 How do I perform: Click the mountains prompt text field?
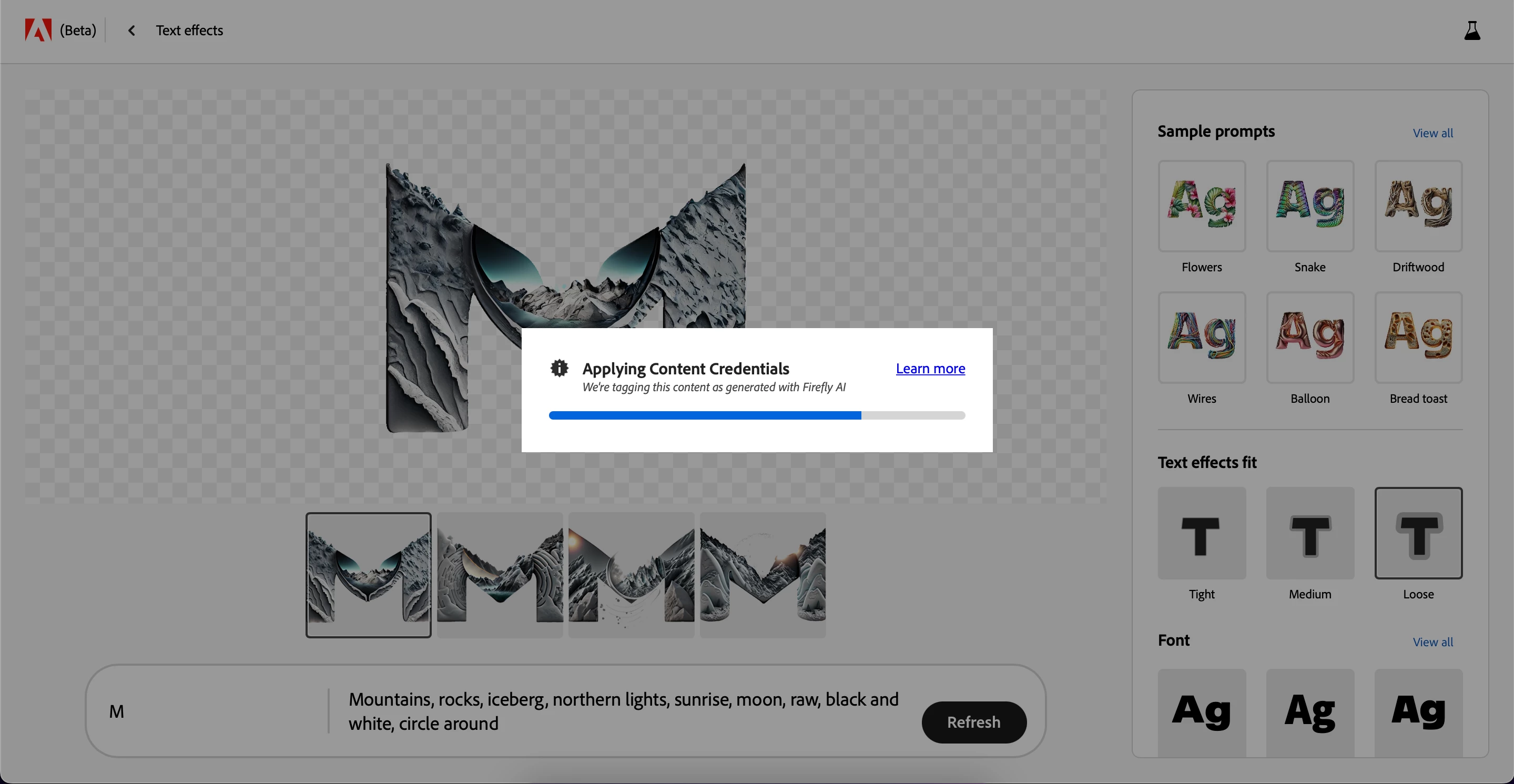[x=623, y=711]
